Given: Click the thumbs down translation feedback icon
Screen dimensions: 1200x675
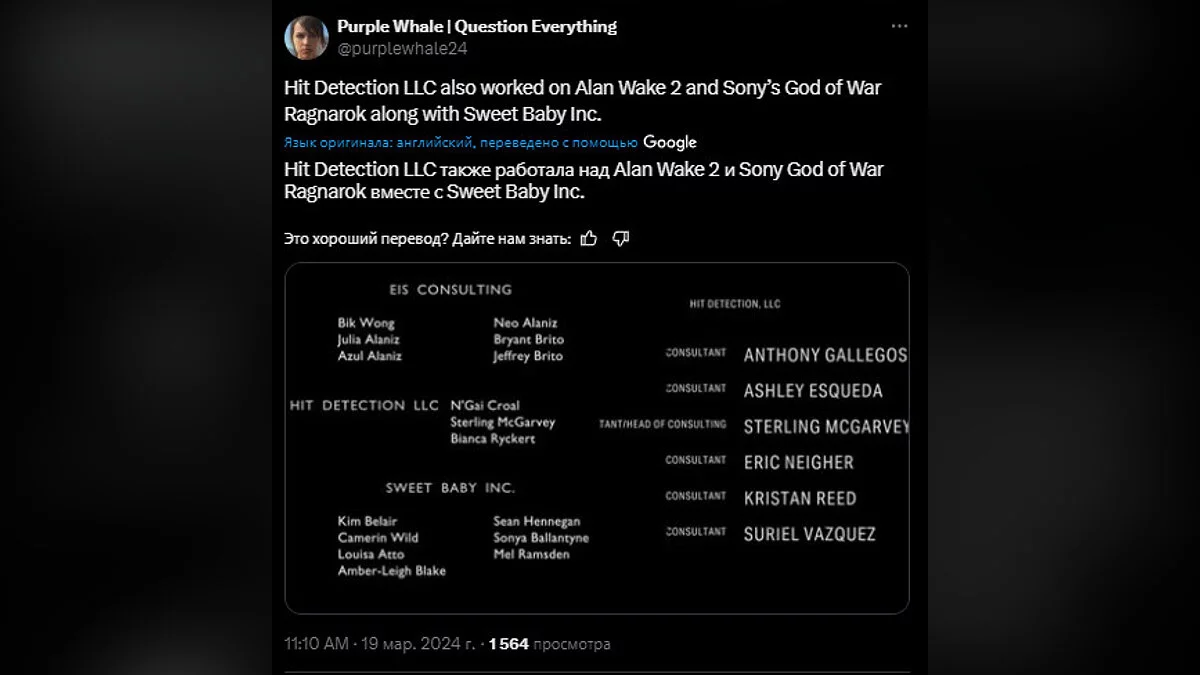Looking at the screenshot, I should [620, 238].
